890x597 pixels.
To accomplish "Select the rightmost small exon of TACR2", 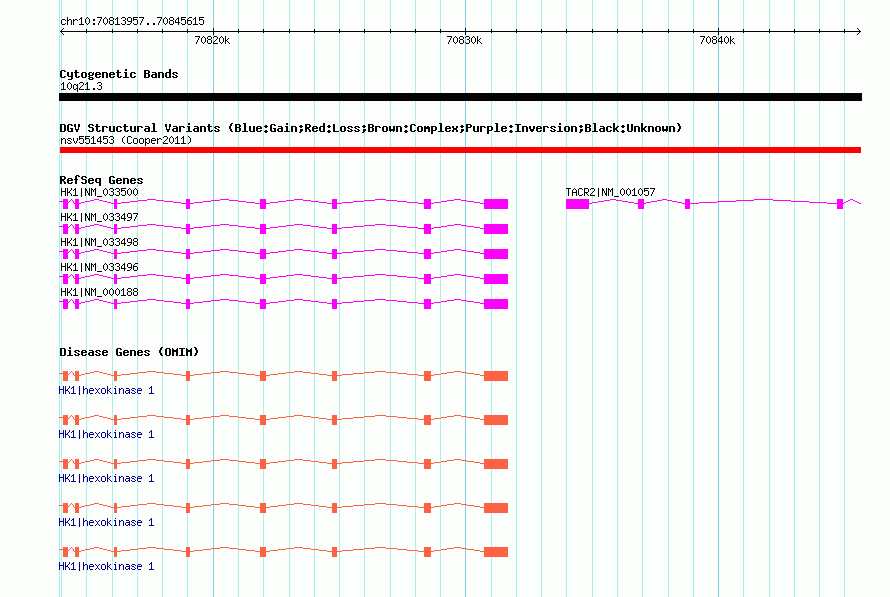I will 840,204.
